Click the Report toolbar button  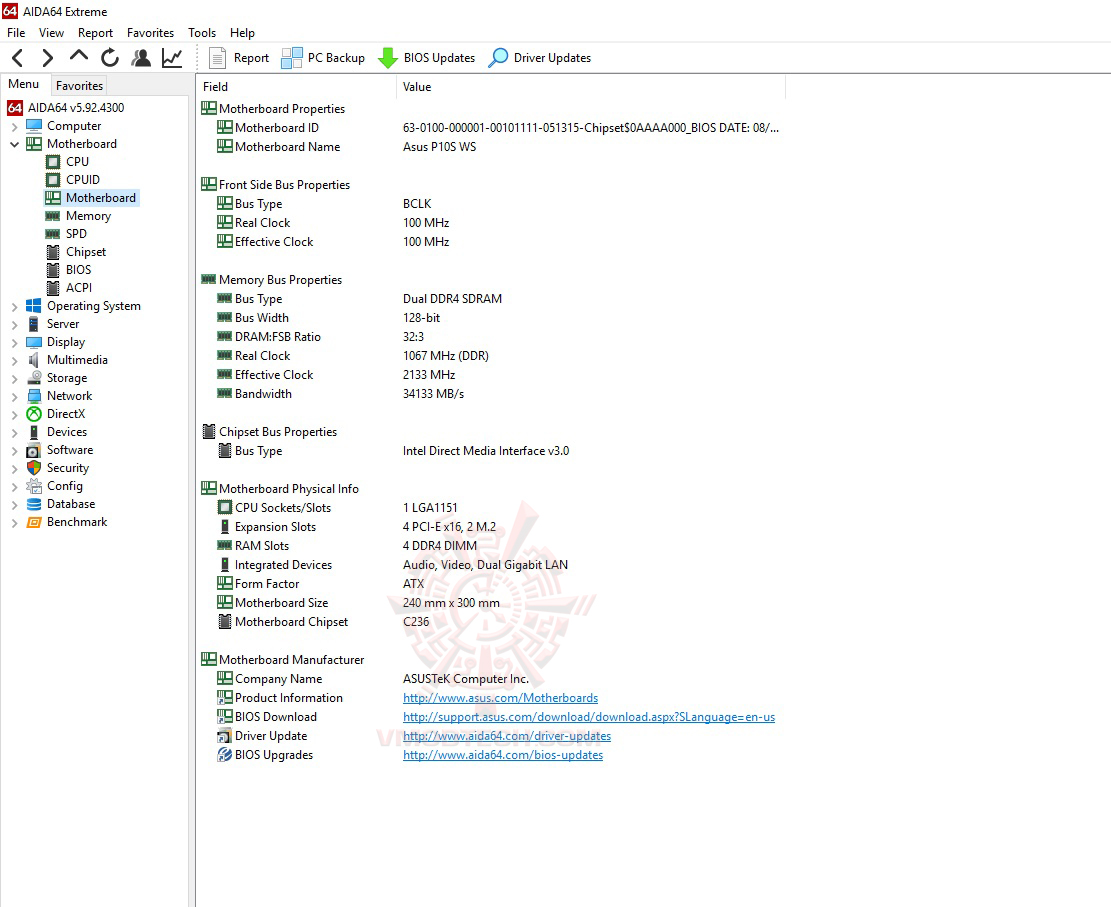(x=239, y=57)
